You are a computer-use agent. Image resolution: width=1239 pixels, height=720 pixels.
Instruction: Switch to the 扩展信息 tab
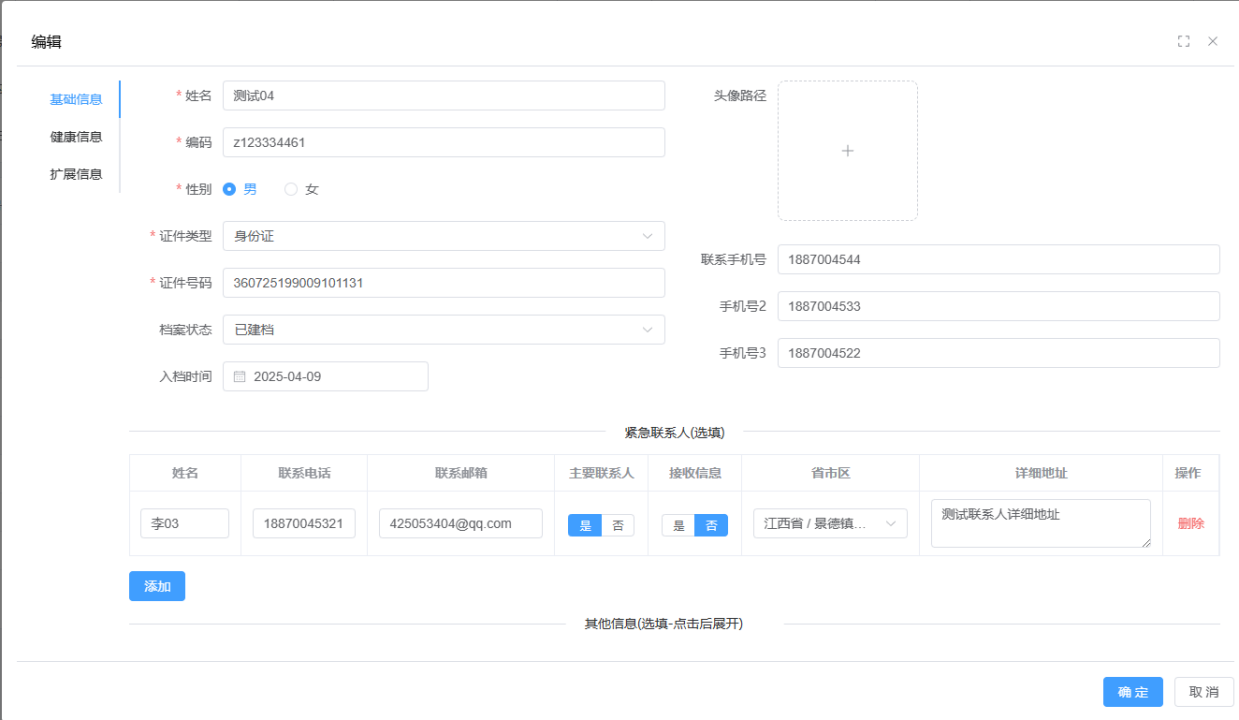[x=76, y=174]
